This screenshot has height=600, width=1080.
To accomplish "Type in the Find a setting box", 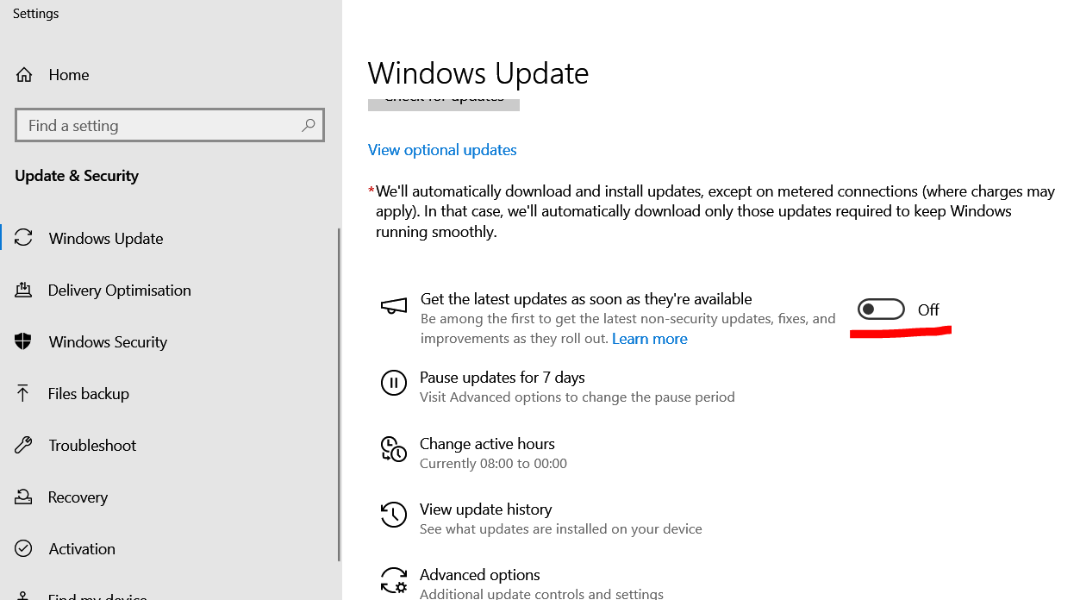I will tap(160, 126).
